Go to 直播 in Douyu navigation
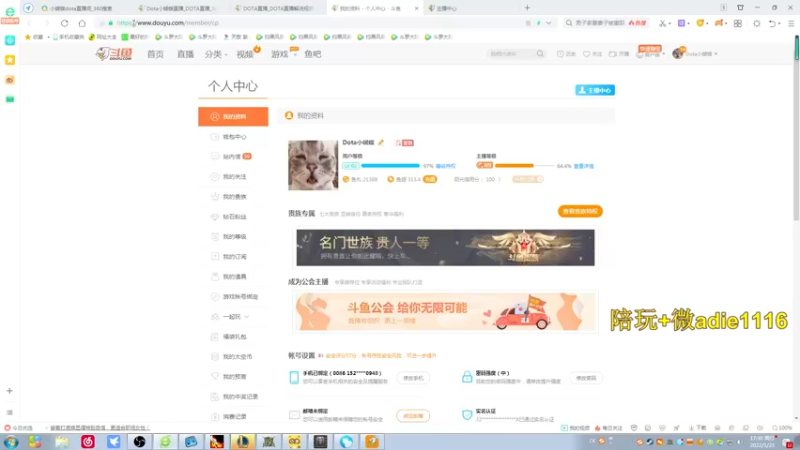Viewport: 800px width, 450px height. [x=185, y=54]
